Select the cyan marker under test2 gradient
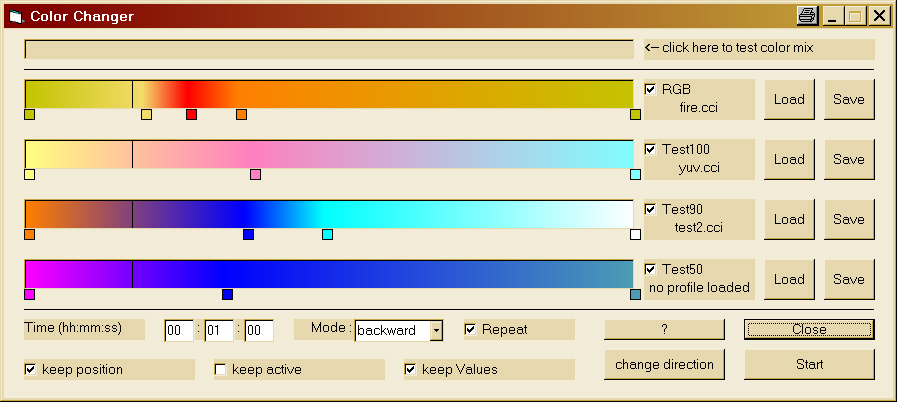This screenshot has width=897, height=402. click(327, 235)
